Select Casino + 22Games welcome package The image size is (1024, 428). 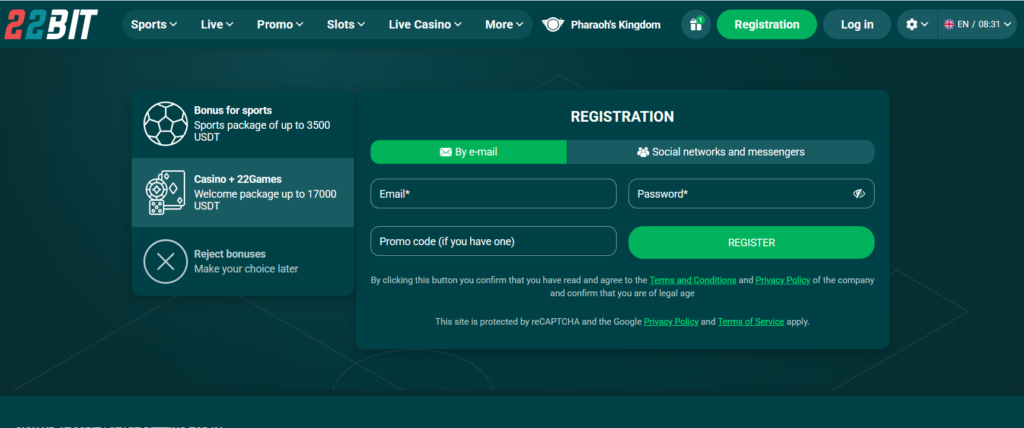(x=243, y=193)
